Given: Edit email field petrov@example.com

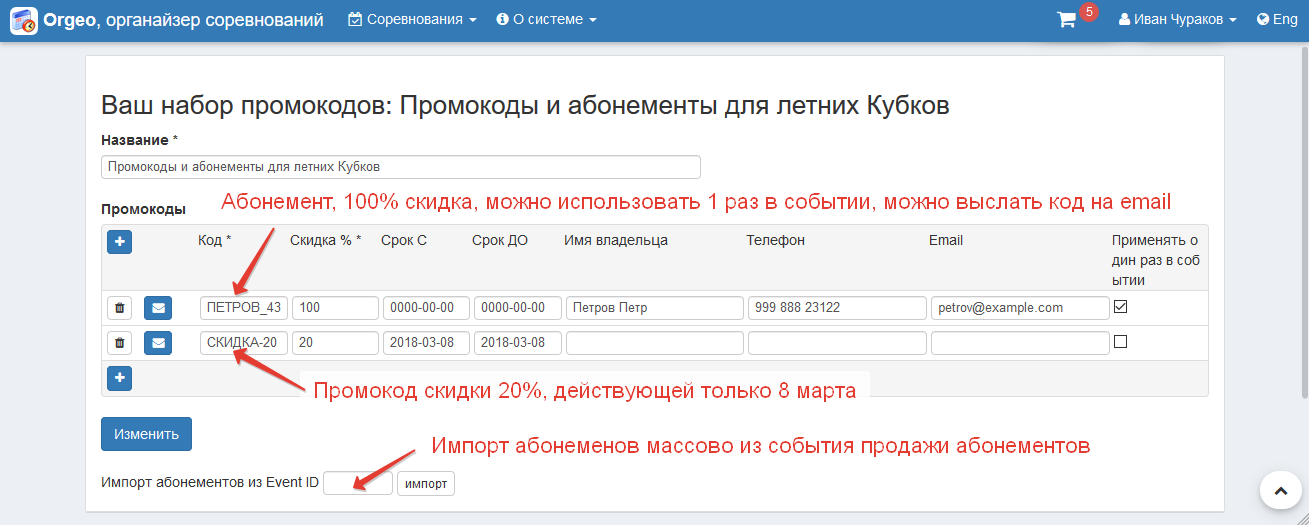Looking at the screenshot, I should (x=1020, y=308).
